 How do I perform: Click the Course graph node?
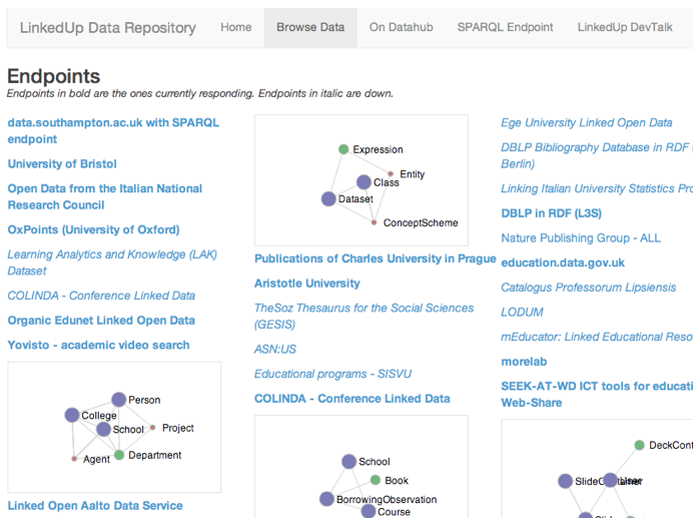click(368, 511)
